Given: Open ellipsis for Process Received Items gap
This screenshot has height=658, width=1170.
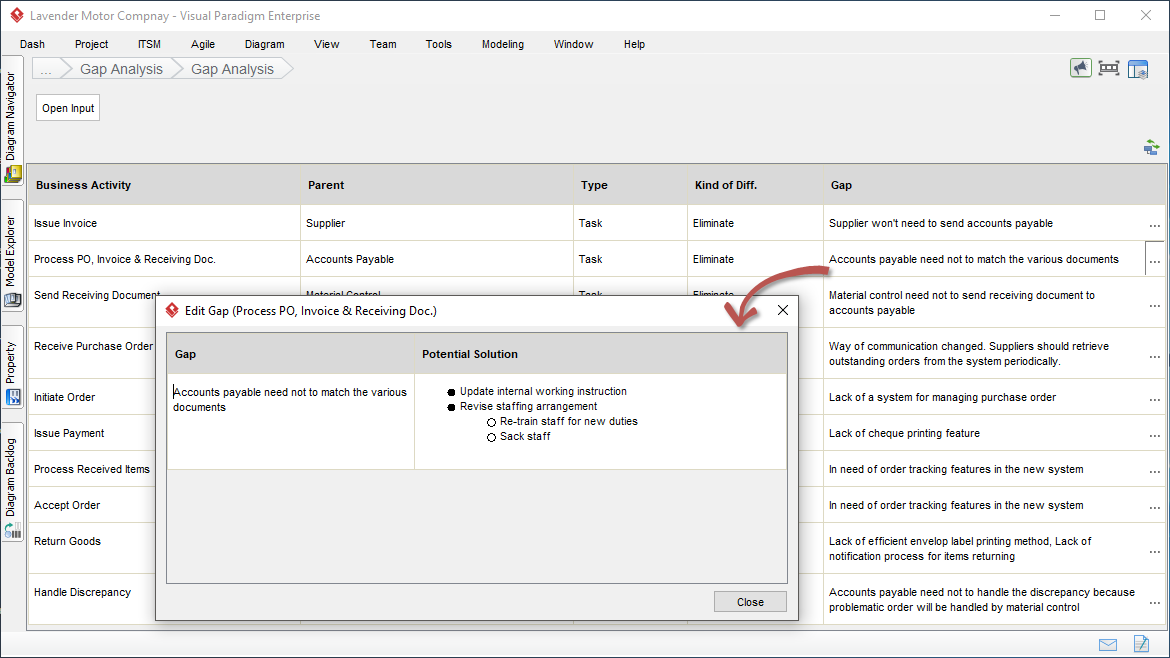Looking at the screenshot, I should coord(1154,471).
